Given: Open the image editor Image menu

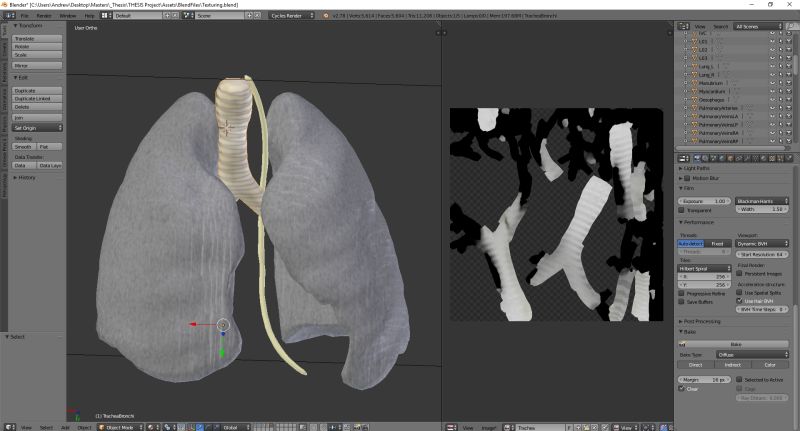Looking at the screenshot, I should pos(488,427).
